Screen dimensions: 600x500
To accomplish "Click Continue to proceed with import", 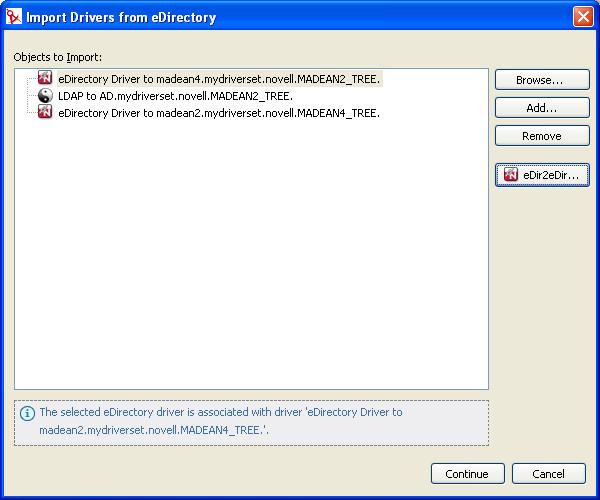I will [x=468, y=474].
